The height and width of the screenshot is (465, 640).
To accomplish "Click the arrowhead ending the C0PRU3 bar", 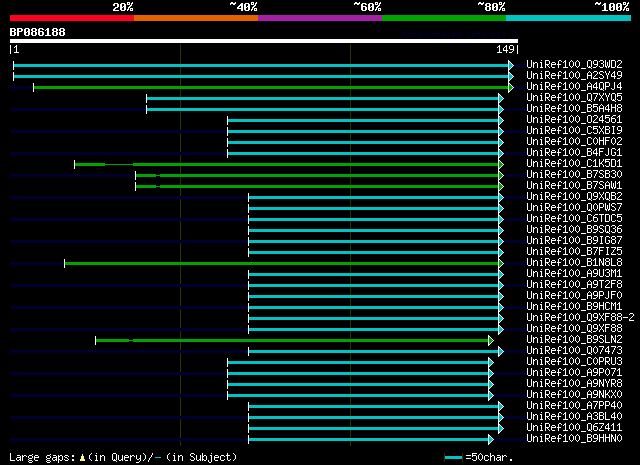I will coord(491,363).
